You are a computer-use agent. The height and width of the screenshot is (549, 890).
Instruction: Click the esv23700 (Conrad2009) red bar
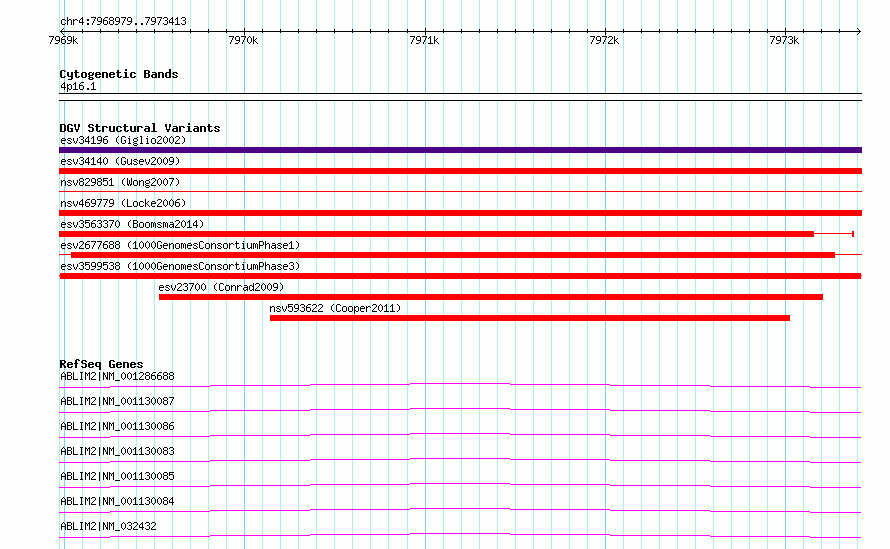[491, 297]
